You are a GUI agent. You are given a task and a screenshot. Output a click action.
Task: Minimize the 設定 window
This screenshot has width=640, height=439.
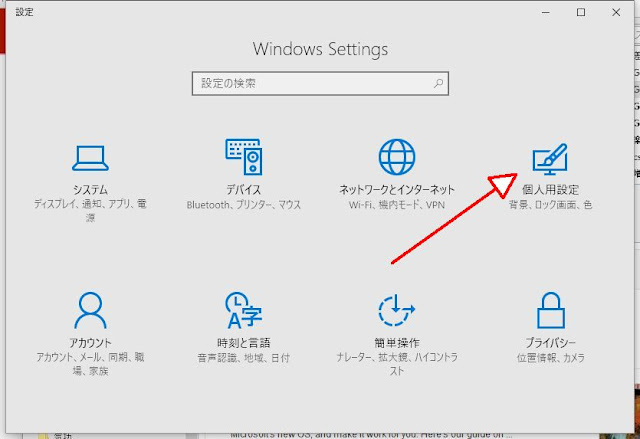546,13
